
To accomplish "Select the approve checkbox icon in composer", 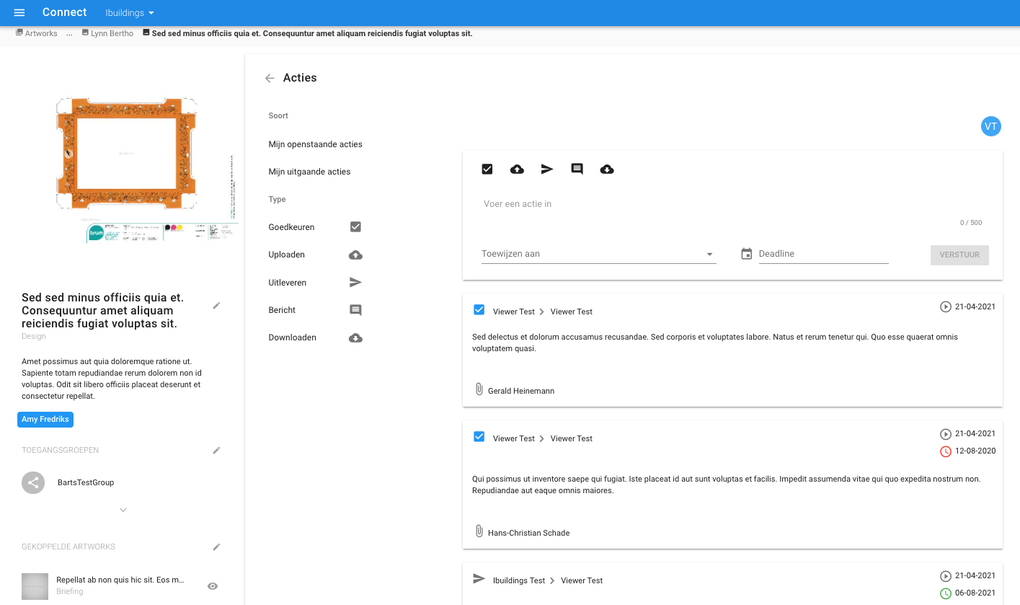I will coord(487,170).
